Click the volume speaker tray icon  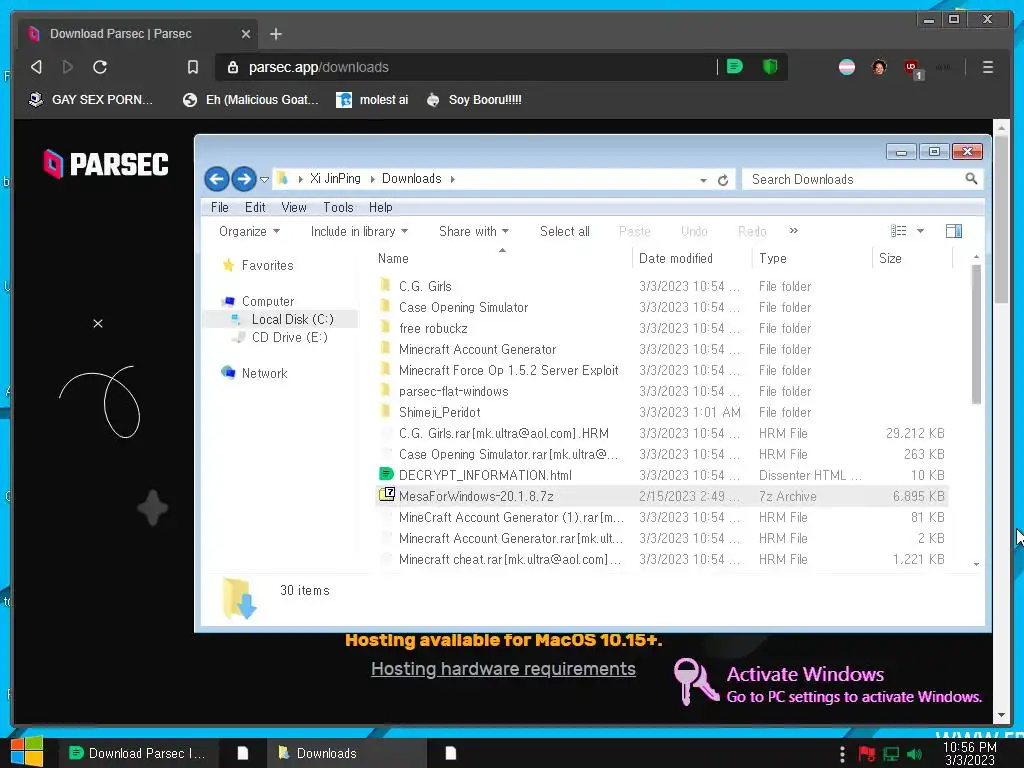(x=915, y=754)
